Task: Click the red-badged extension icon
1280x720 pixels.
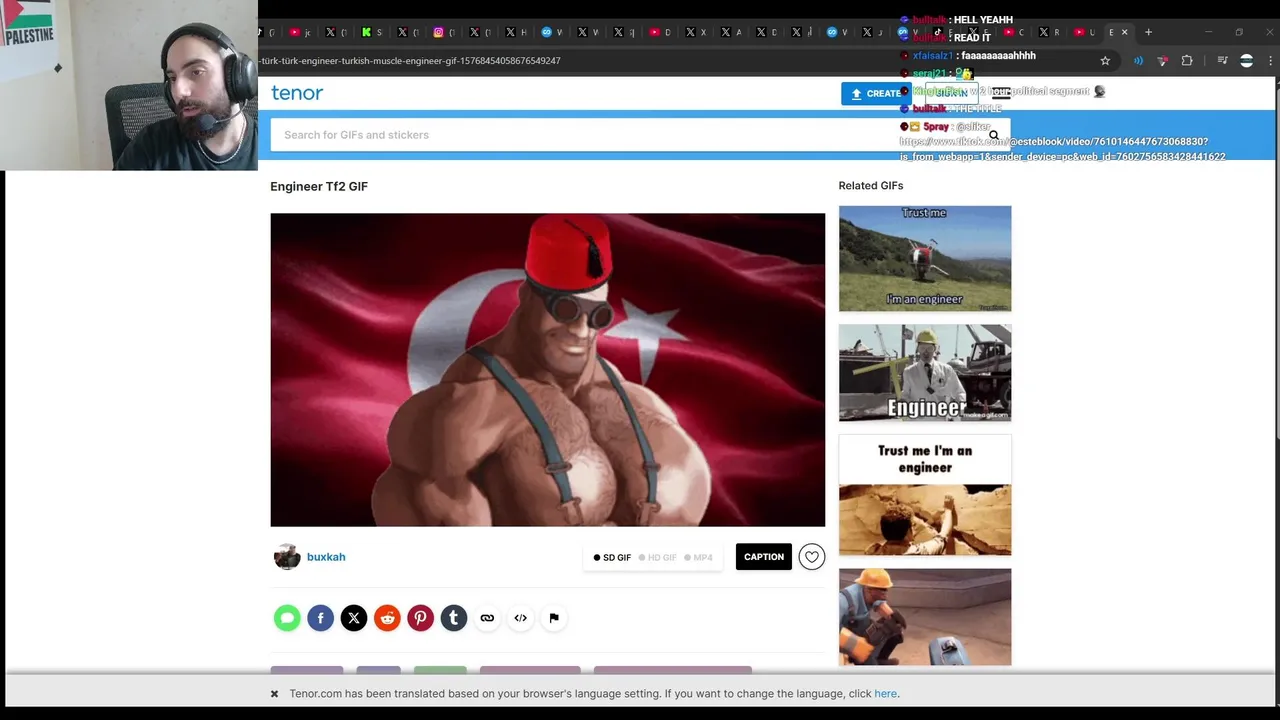Action: point(1162,61)
